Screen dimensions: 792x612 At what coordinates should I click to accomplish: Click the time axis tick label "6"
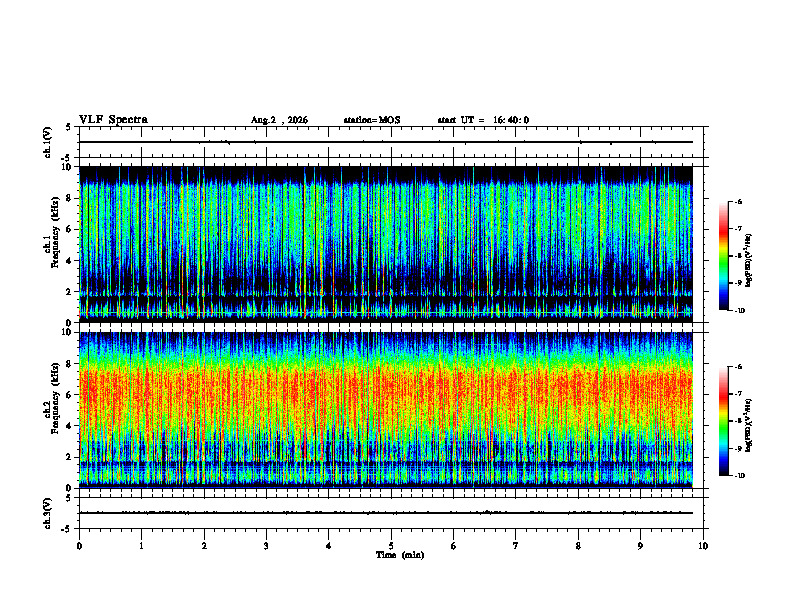point(453,546)
